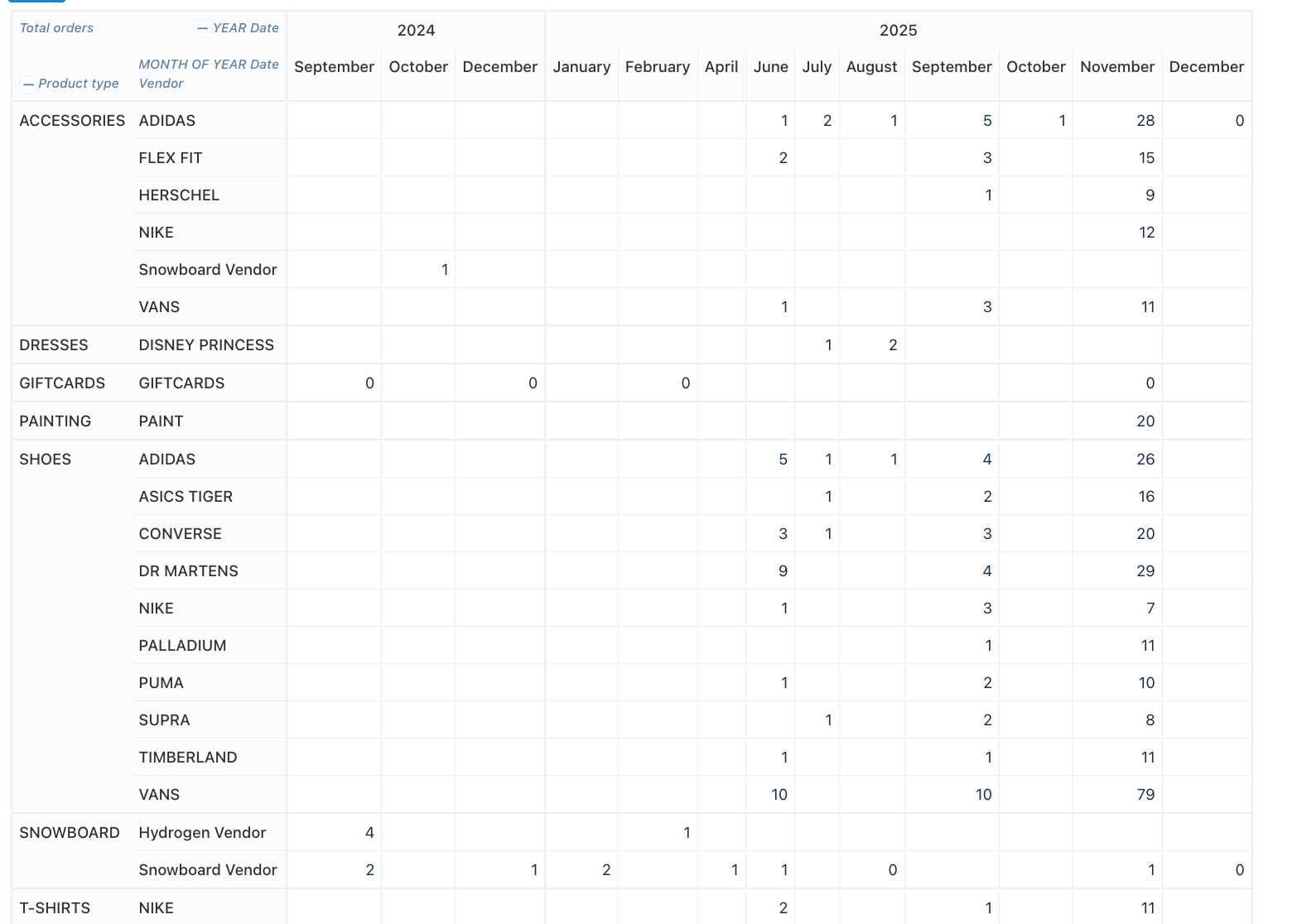Click the ASICS TIGER vendor label
The width and height of the screenshot is (1297, 924).
click(186, 497)
